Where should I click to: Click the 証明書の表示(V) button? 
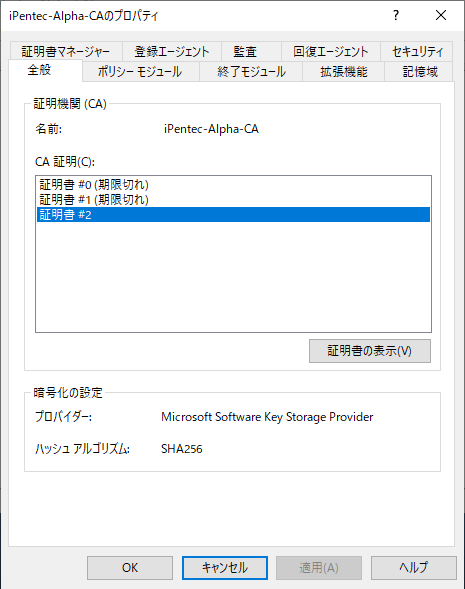point(370,351)
